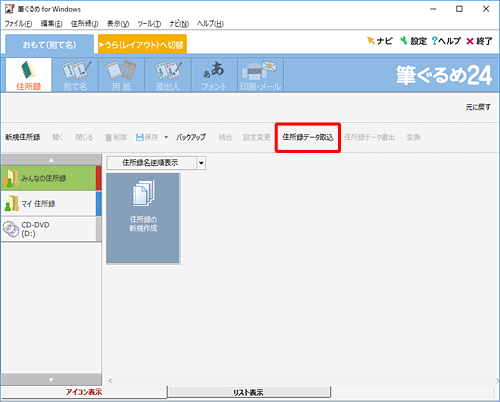
Task: Open the 住所録 menu in menu bar
Action: pyautogui.click(x=84, y=24)
